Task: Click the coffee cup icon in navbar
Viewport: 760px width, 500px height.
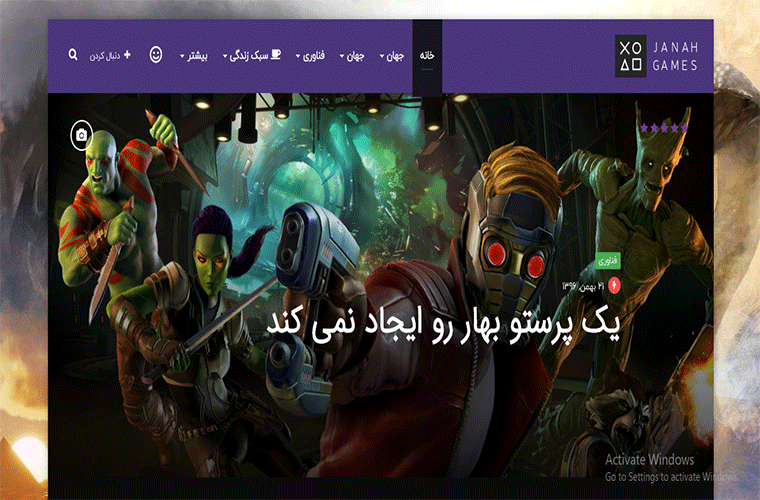Action: [276, 56]
